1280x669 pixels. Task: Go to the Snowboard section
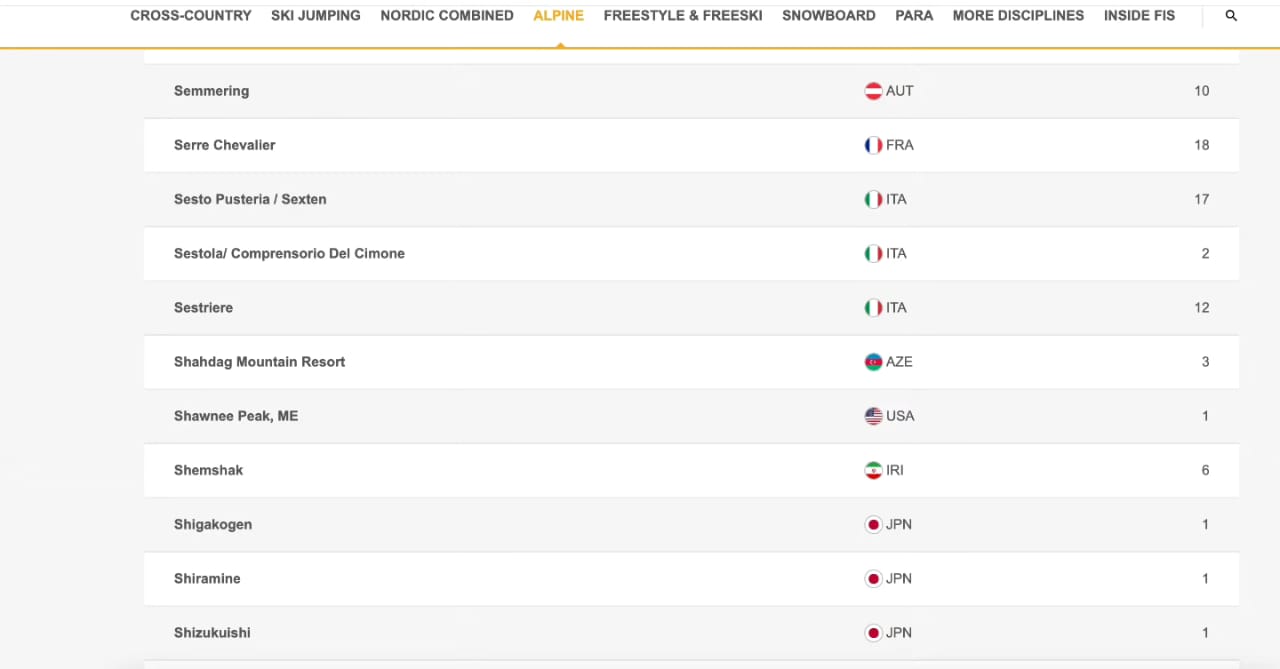828,16
